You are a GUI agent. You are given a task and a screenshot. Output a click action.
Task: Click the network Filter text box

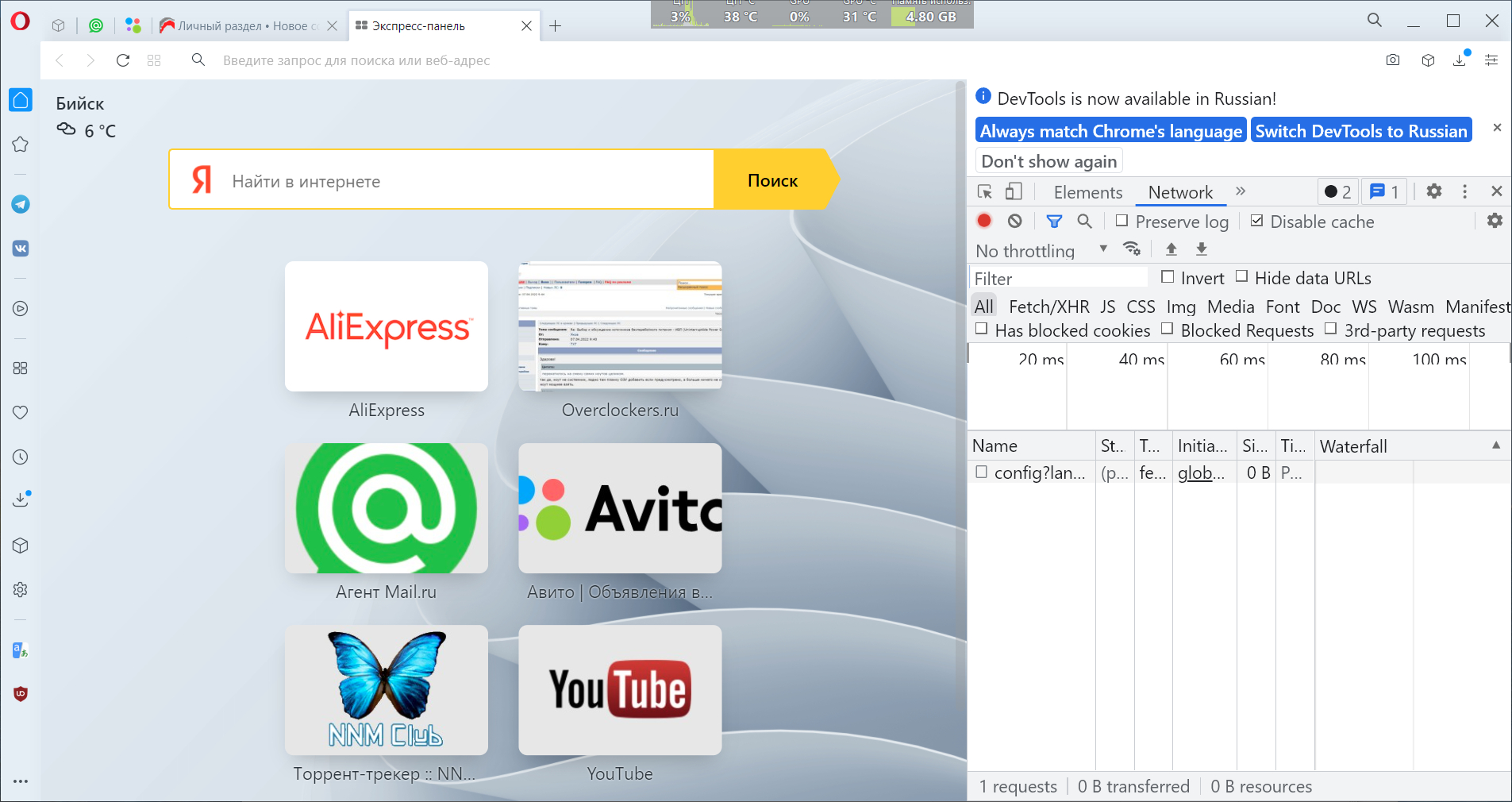(1059, 278)
